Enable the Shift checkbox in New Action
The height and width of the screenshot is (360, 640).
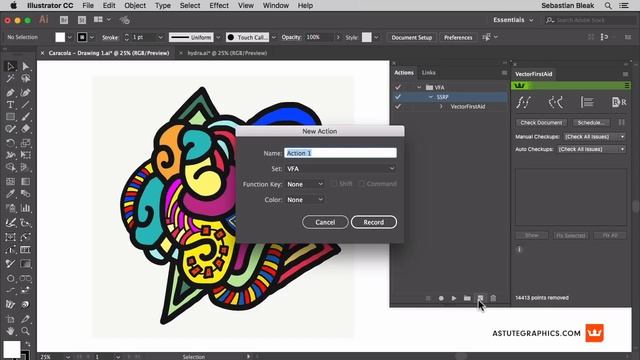334,184
